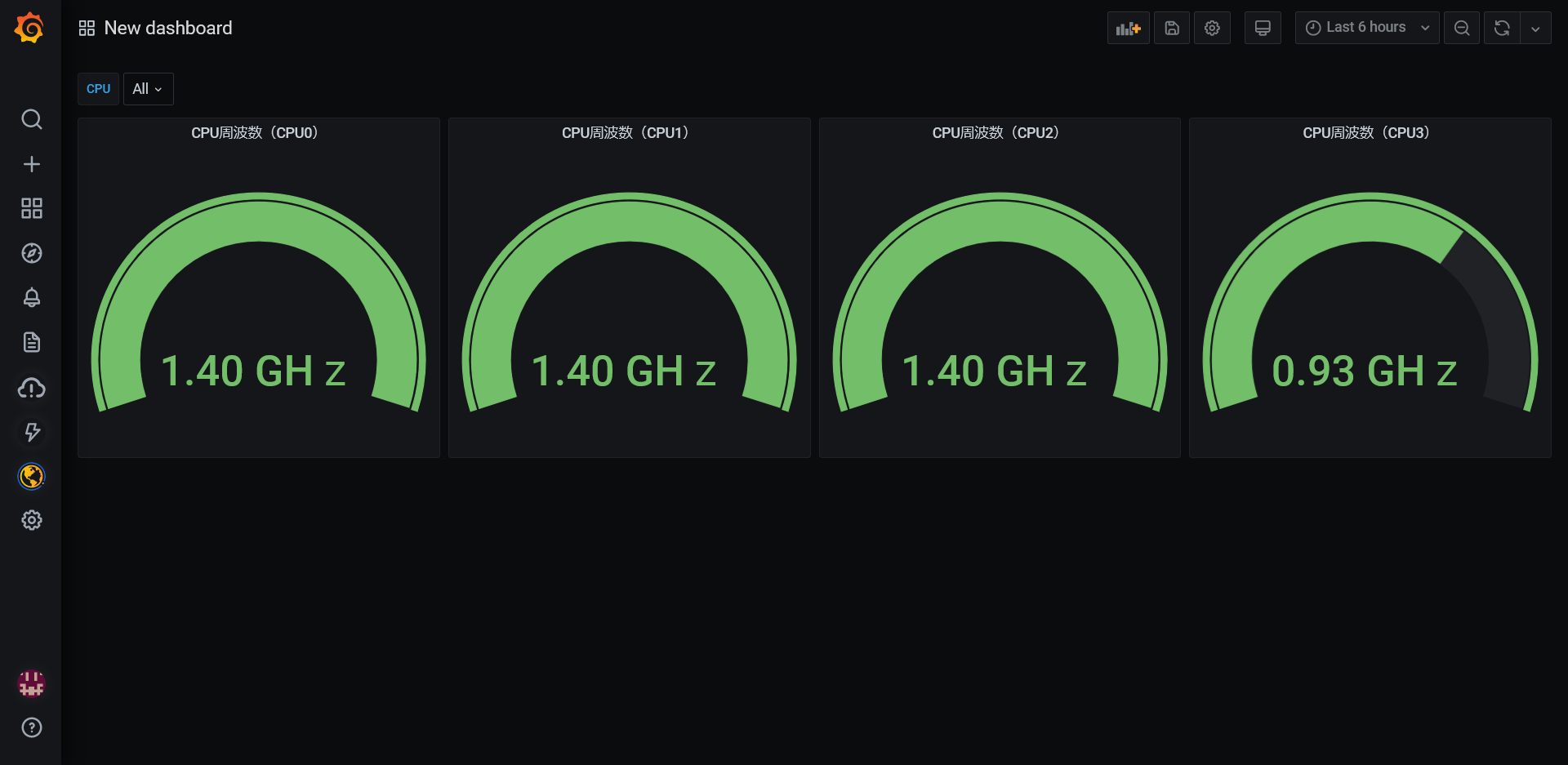Toggle the cycle view mode monitor icon

pos(1263,28)
